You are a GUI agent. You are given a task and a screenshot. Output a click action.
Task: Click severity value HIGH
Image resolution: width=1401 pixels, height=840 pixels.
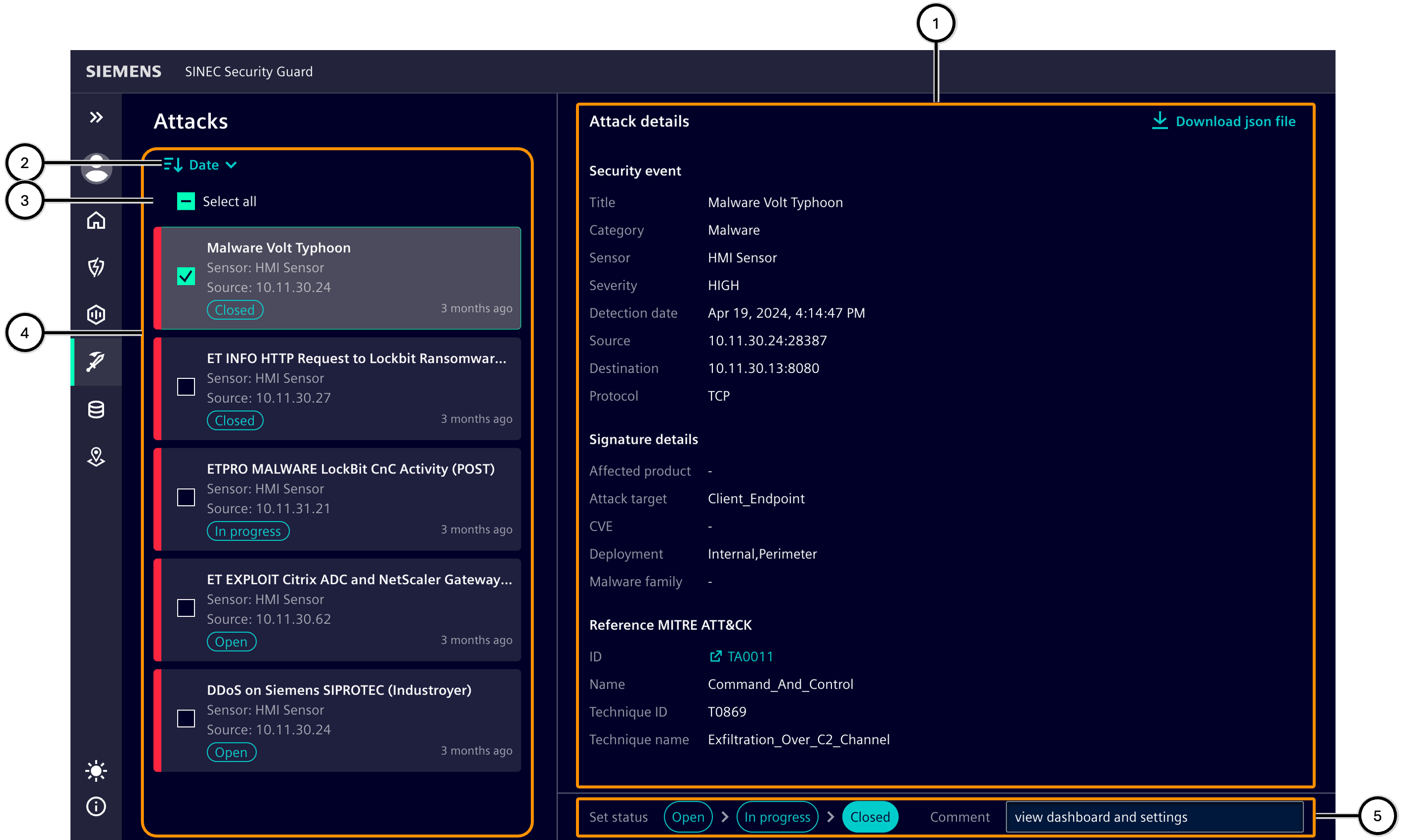(723, 285)
